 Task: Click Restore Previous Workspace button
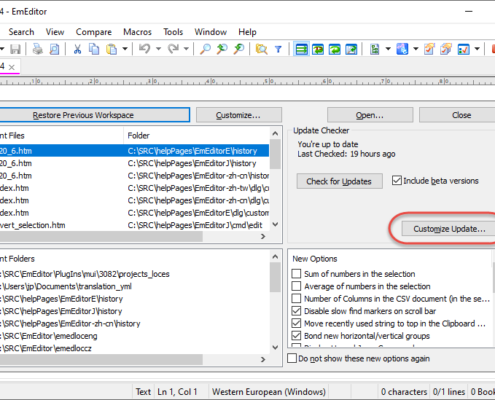(94, 115)
